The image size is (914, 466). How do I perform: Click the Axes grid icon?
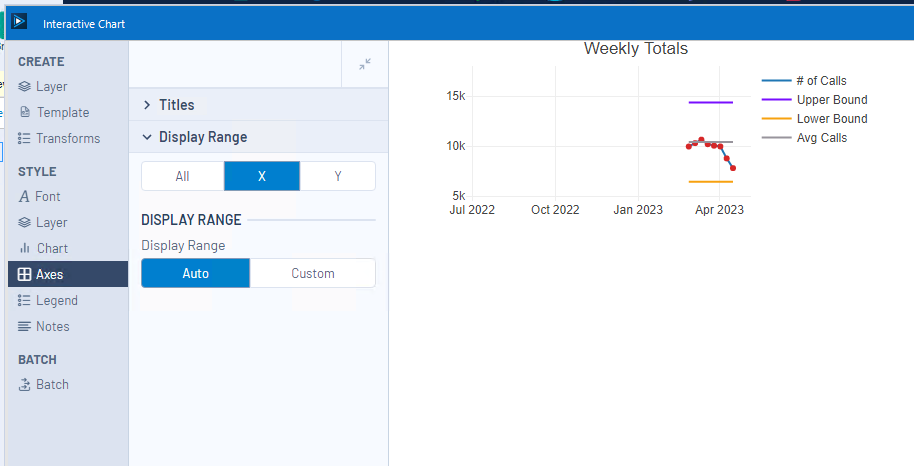24,274
